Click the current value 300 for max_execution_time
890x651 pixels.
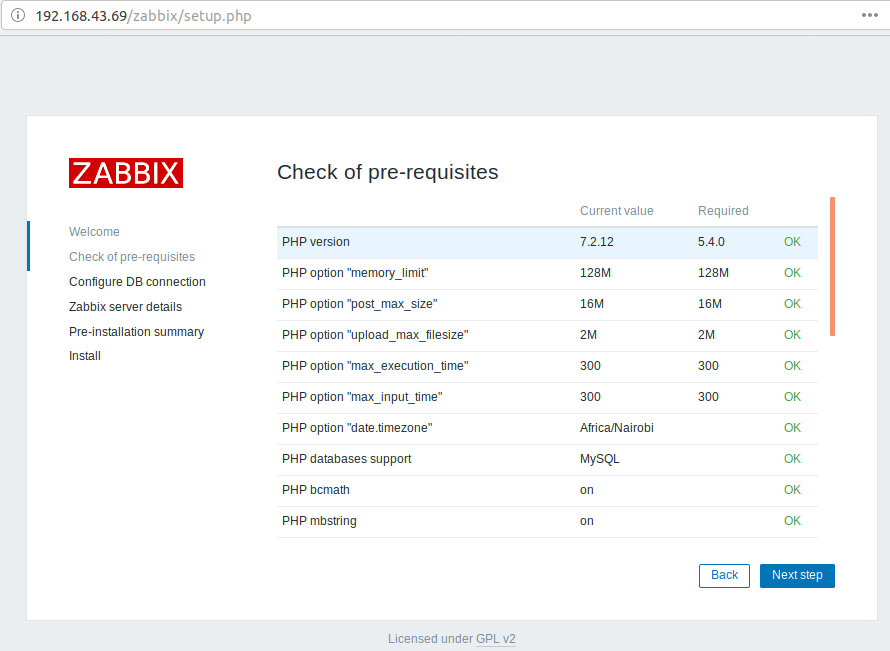tap(590, 366)
